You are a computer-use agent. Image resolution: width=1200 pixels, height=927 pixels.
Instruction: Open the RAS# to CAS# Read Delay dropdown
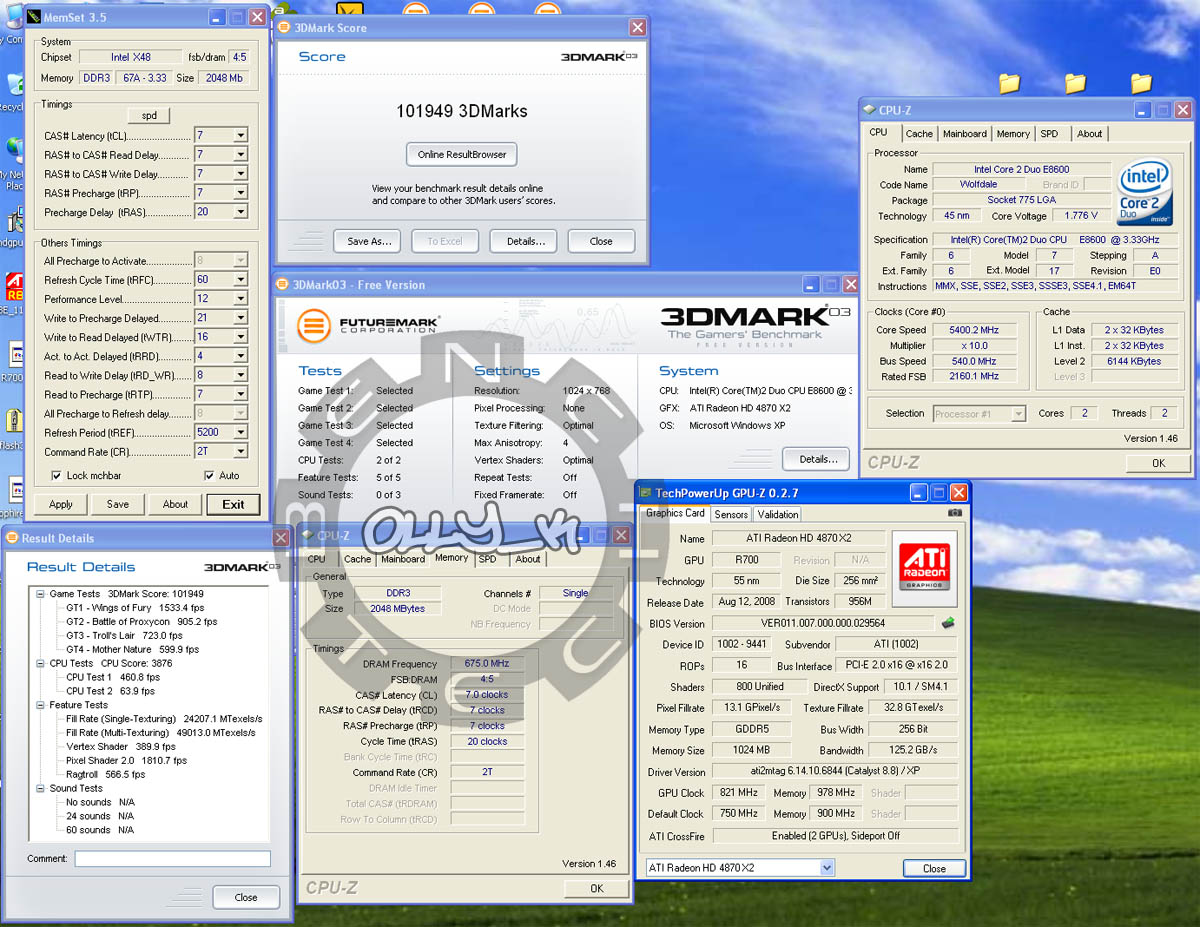pyautogui.click(x=240, y=154)
